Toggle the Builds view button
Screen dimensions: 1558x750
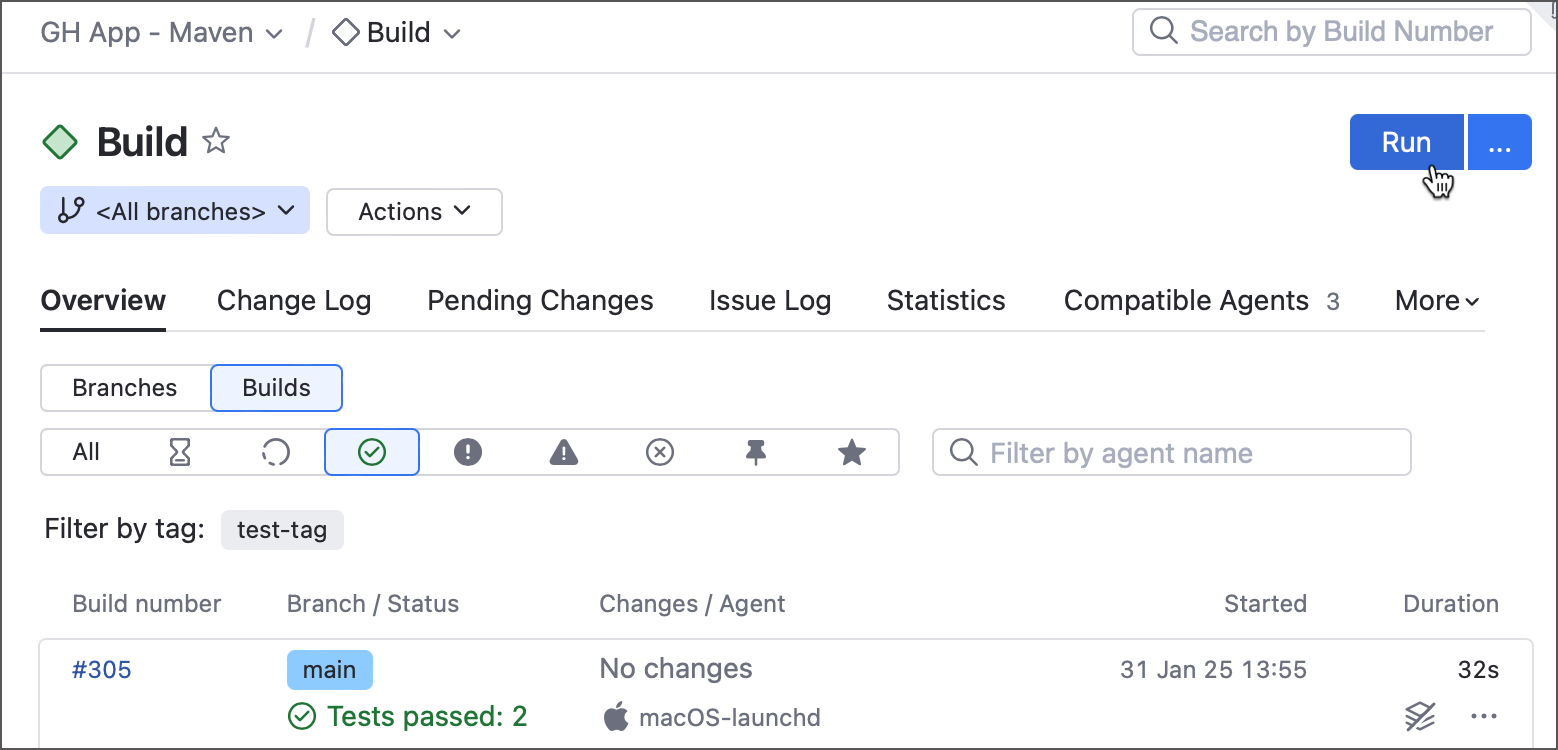pyautogui.click(x=276, y=388)
